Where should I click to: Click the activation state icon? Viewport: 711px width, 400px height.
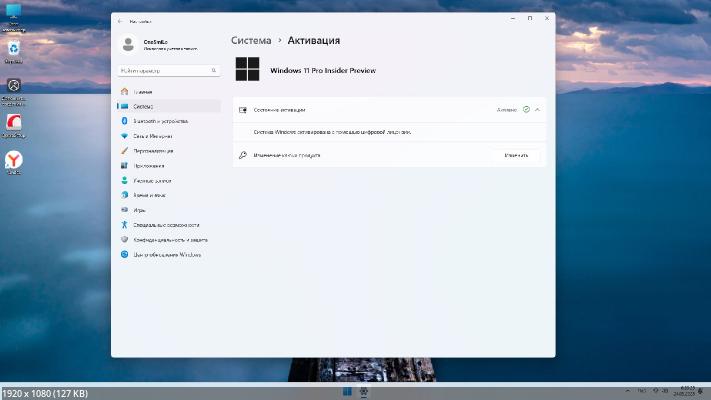pyautogui.click(x=243, y=110)
